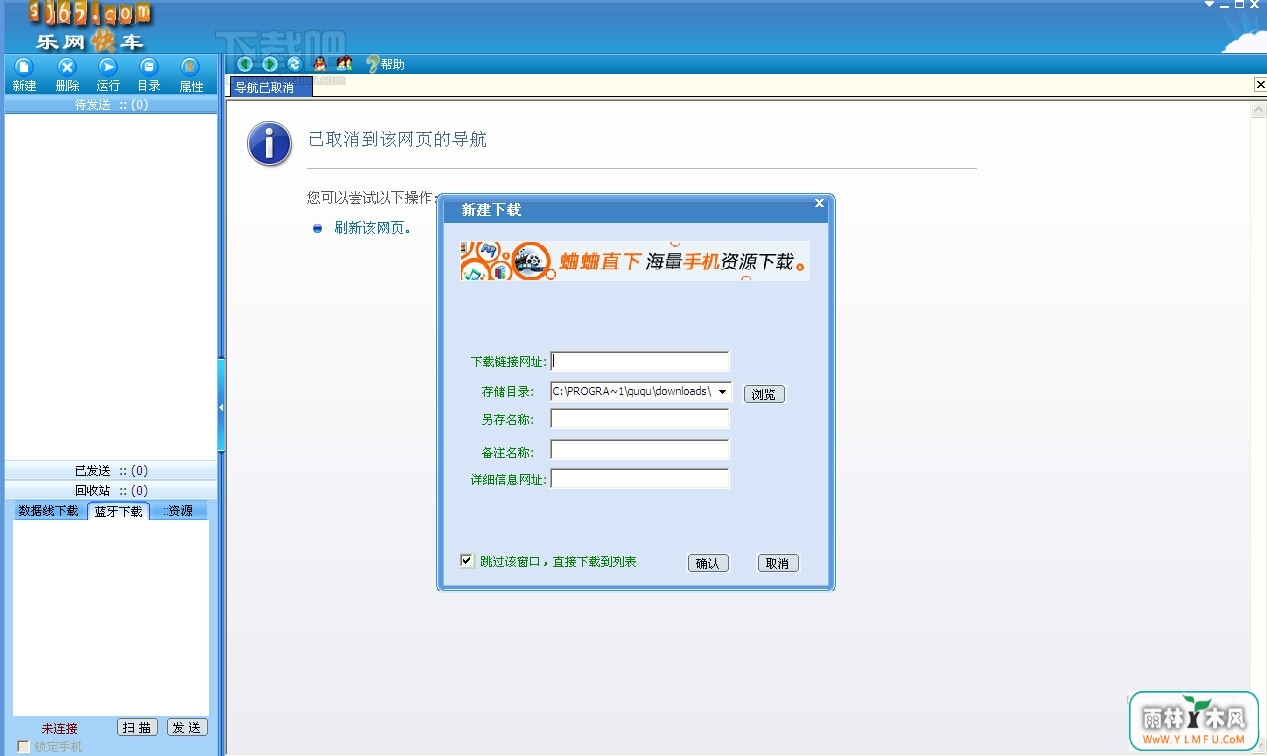Switch to 数据线下载 tab

(x=48, y=511)
